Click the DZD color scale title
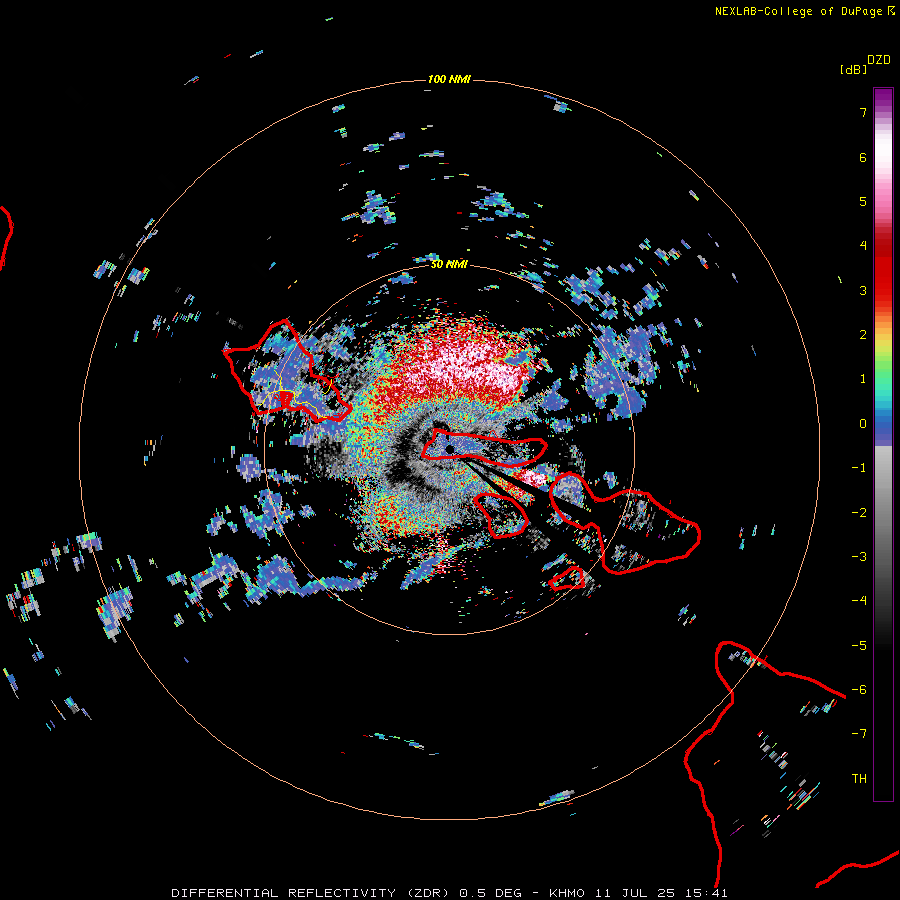The width and height of the screenshot is (900, 900). click(879, 60)
